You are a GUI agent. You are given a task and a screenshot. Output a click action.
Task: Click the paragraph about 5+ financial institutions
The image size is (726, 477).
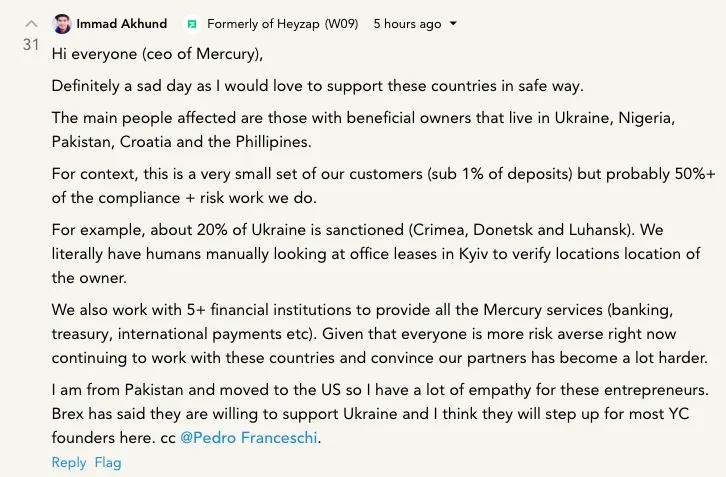380,333
